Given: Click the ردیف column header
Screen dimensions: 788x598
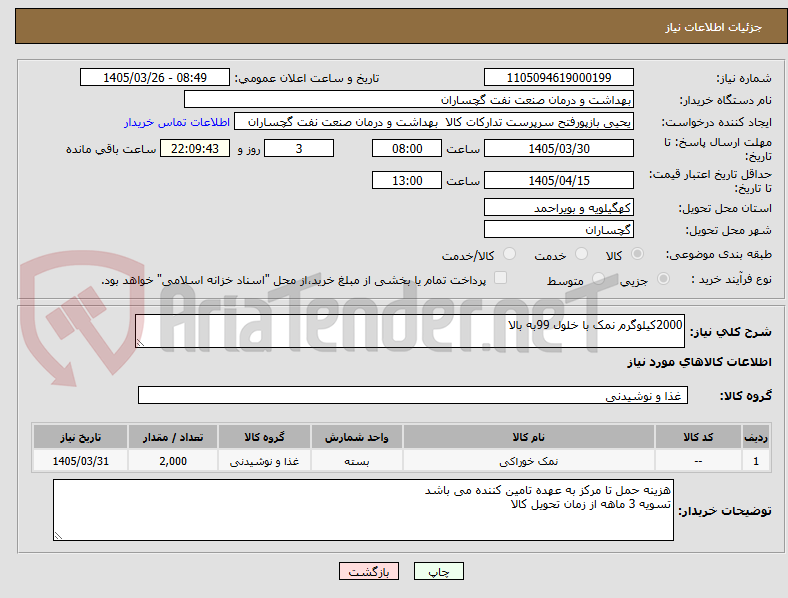Looking at the screenshot, I should pos(756,437).
